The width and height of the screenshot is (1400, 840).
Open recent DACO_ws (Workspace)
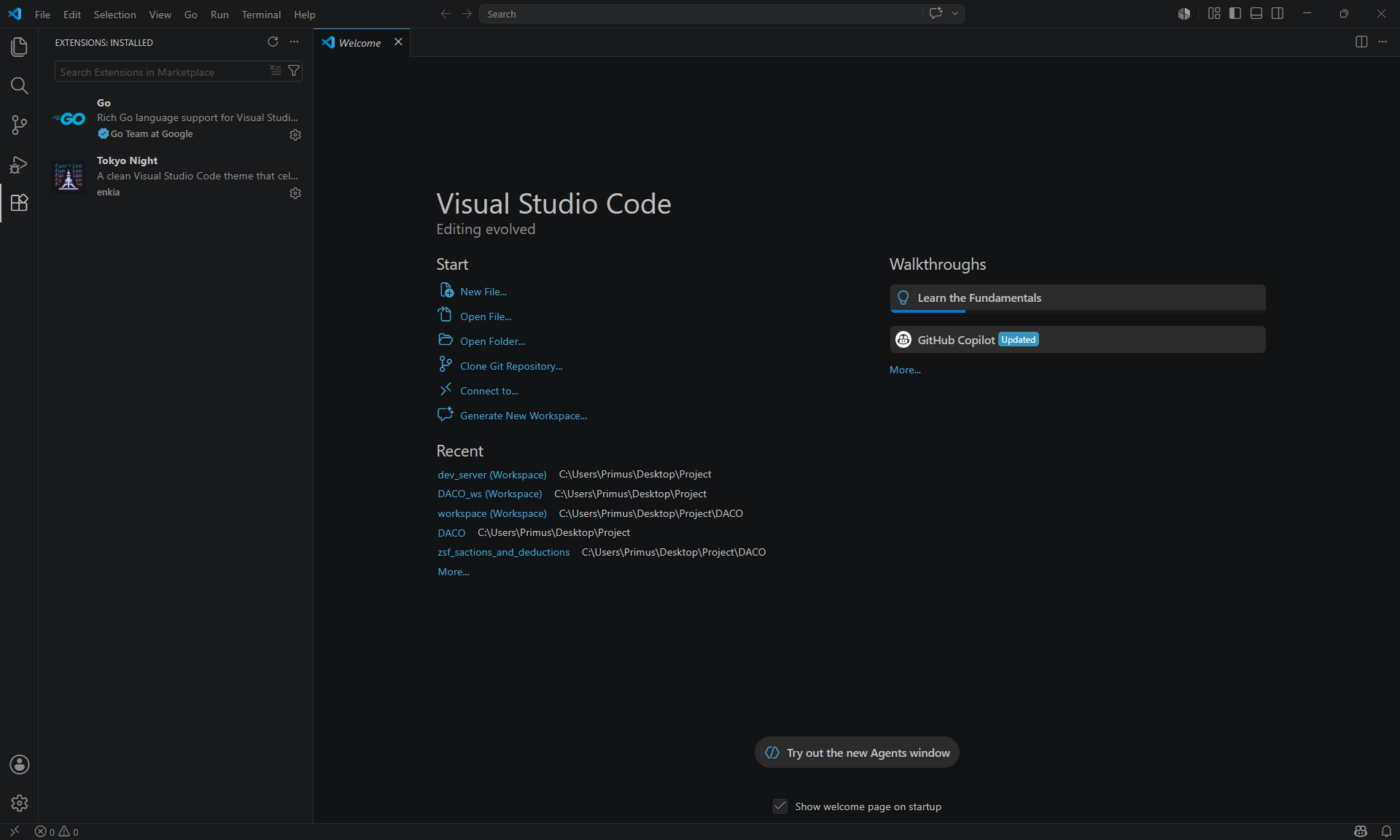[x=490, y=494]
